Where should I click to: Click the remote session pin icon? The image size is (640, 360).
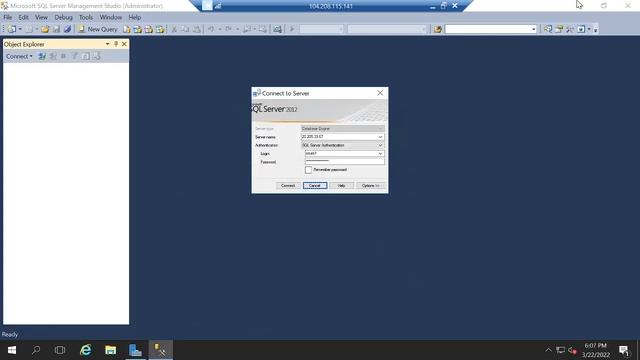pos(207,6)
